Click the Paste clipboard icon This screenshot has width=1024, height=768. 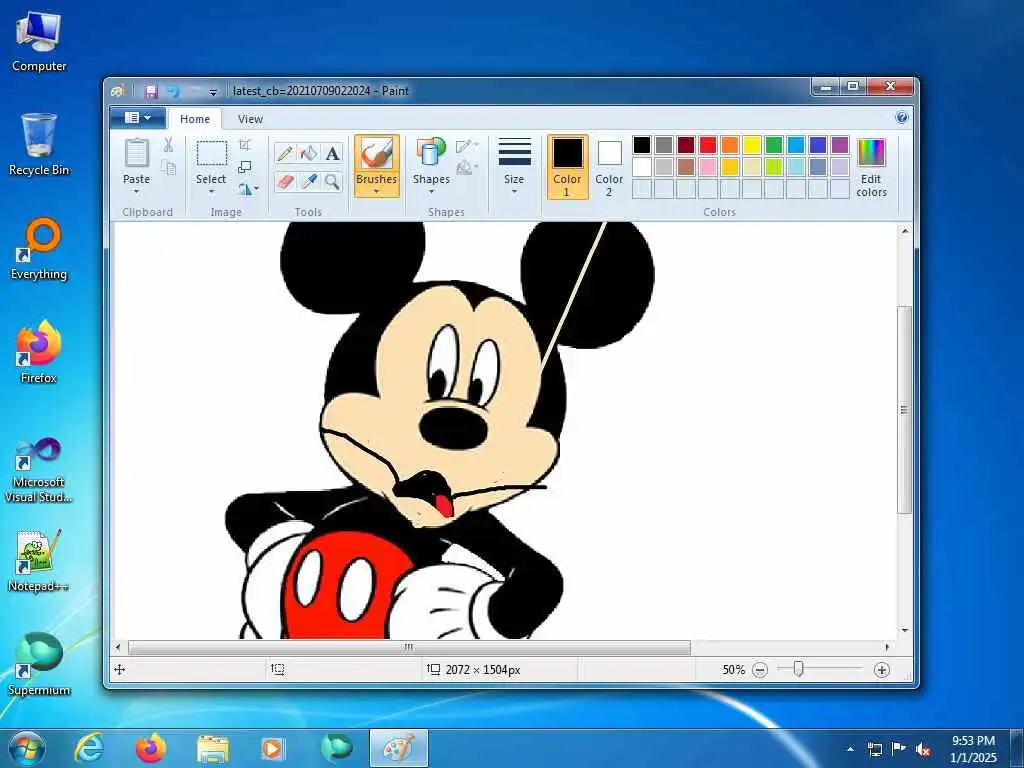click(x=136, y=153)
